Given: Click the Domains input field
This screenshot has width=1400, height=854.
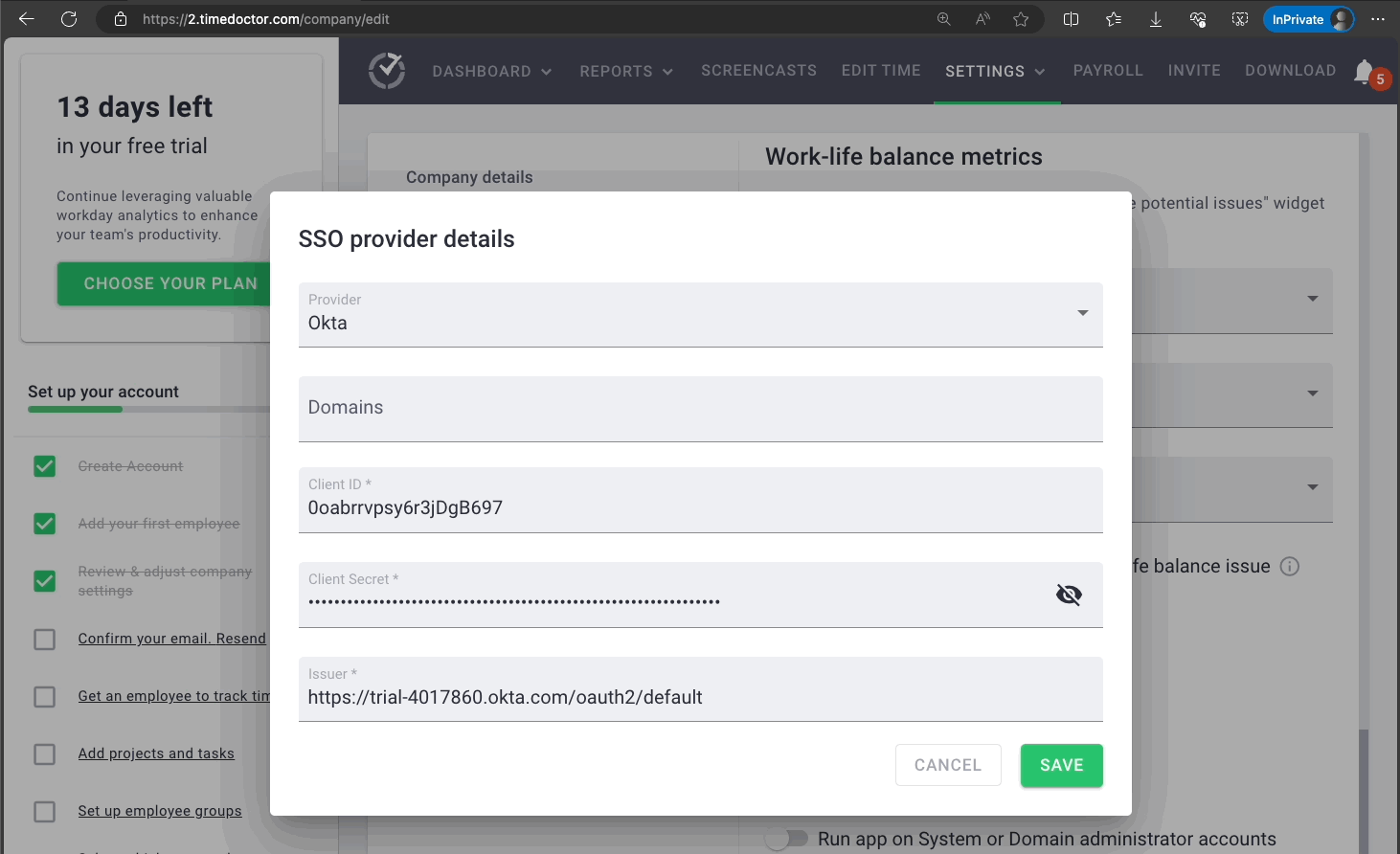Looking at the screenshot, I should pos(700,409).
